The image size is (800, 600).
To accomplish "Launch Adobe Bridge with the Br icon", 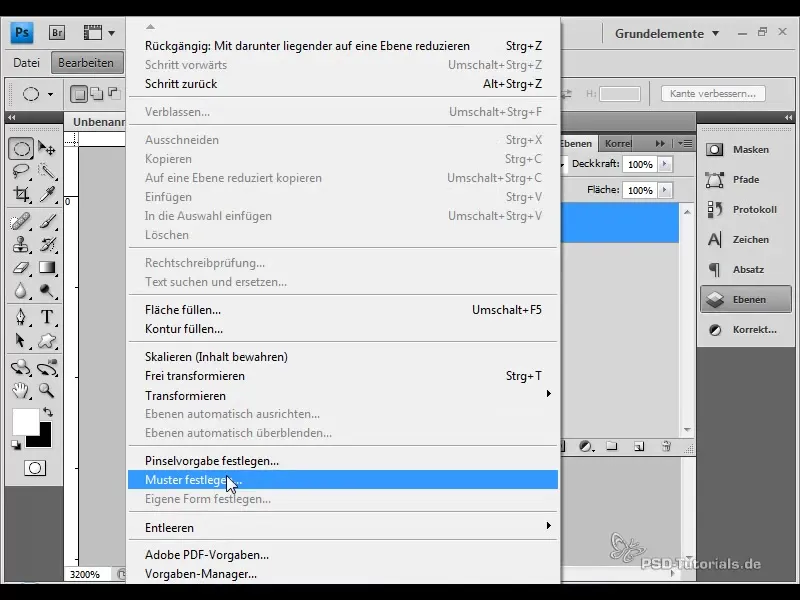I will click(57, 33).
